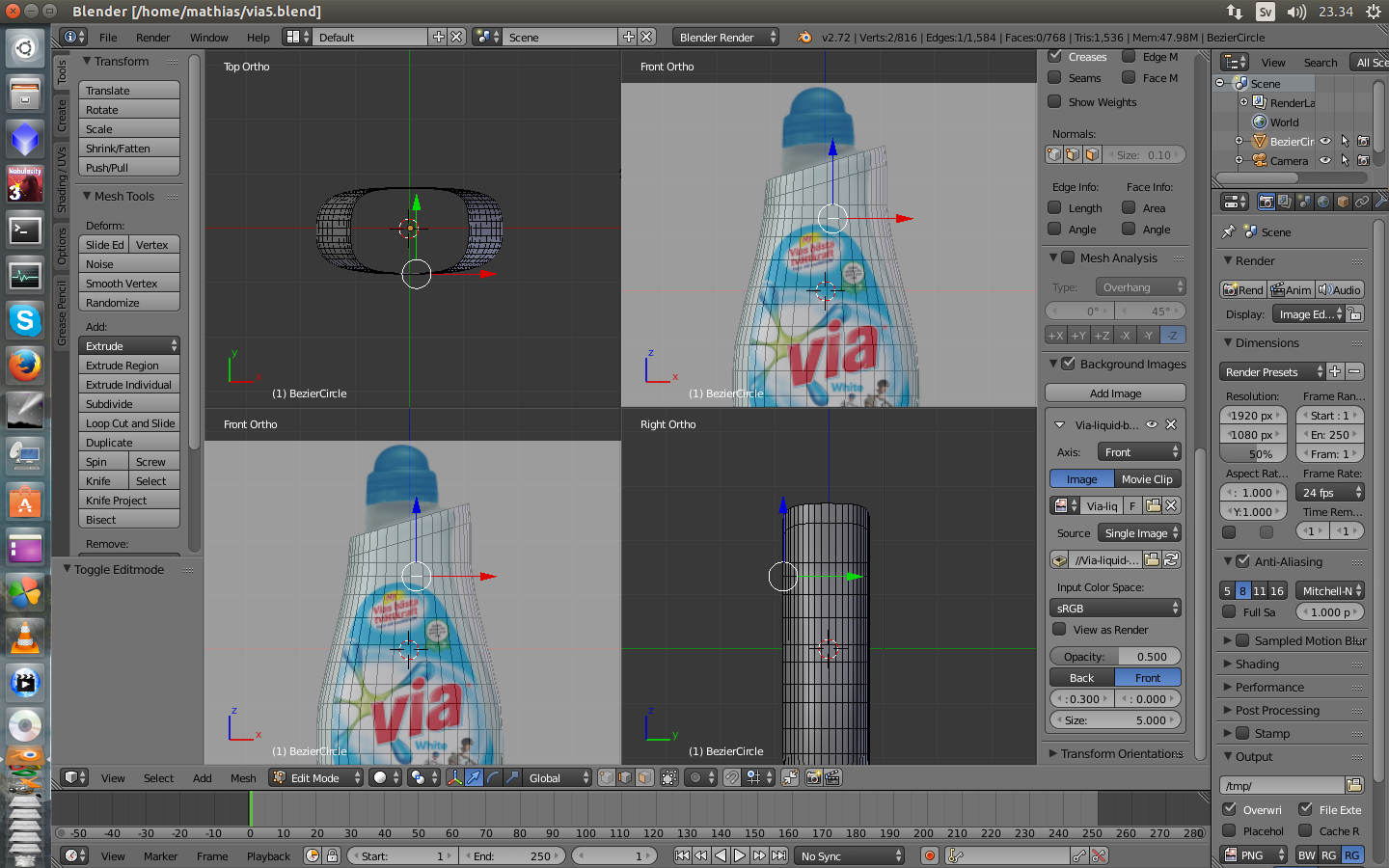Click the Loop Cut and Slide button
This screenshot has width=1389, height=868.
(129, 422)
